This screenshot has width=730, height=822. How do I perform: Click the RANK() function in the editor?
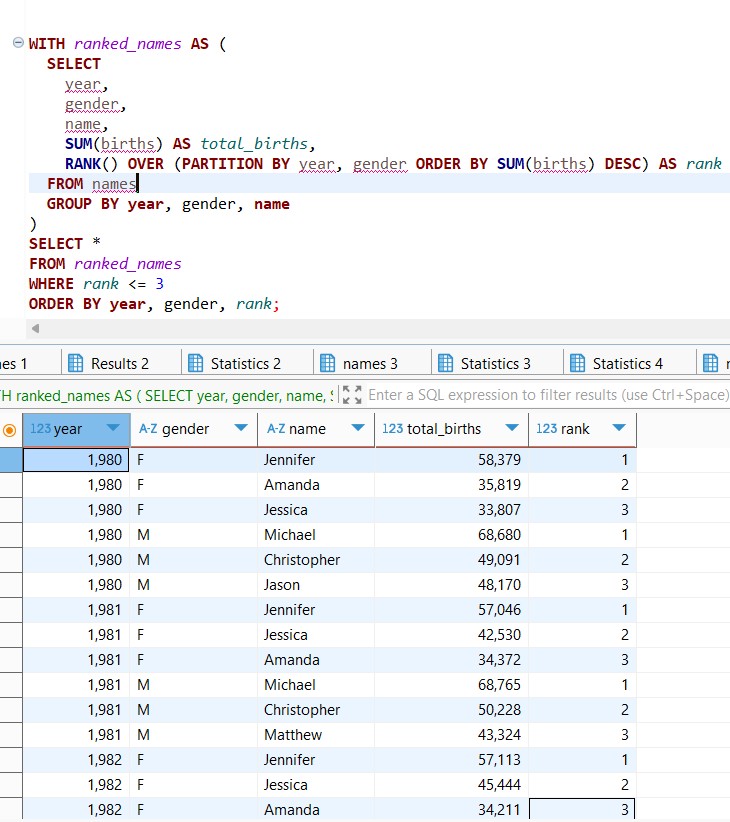click(x=91, y=164)
